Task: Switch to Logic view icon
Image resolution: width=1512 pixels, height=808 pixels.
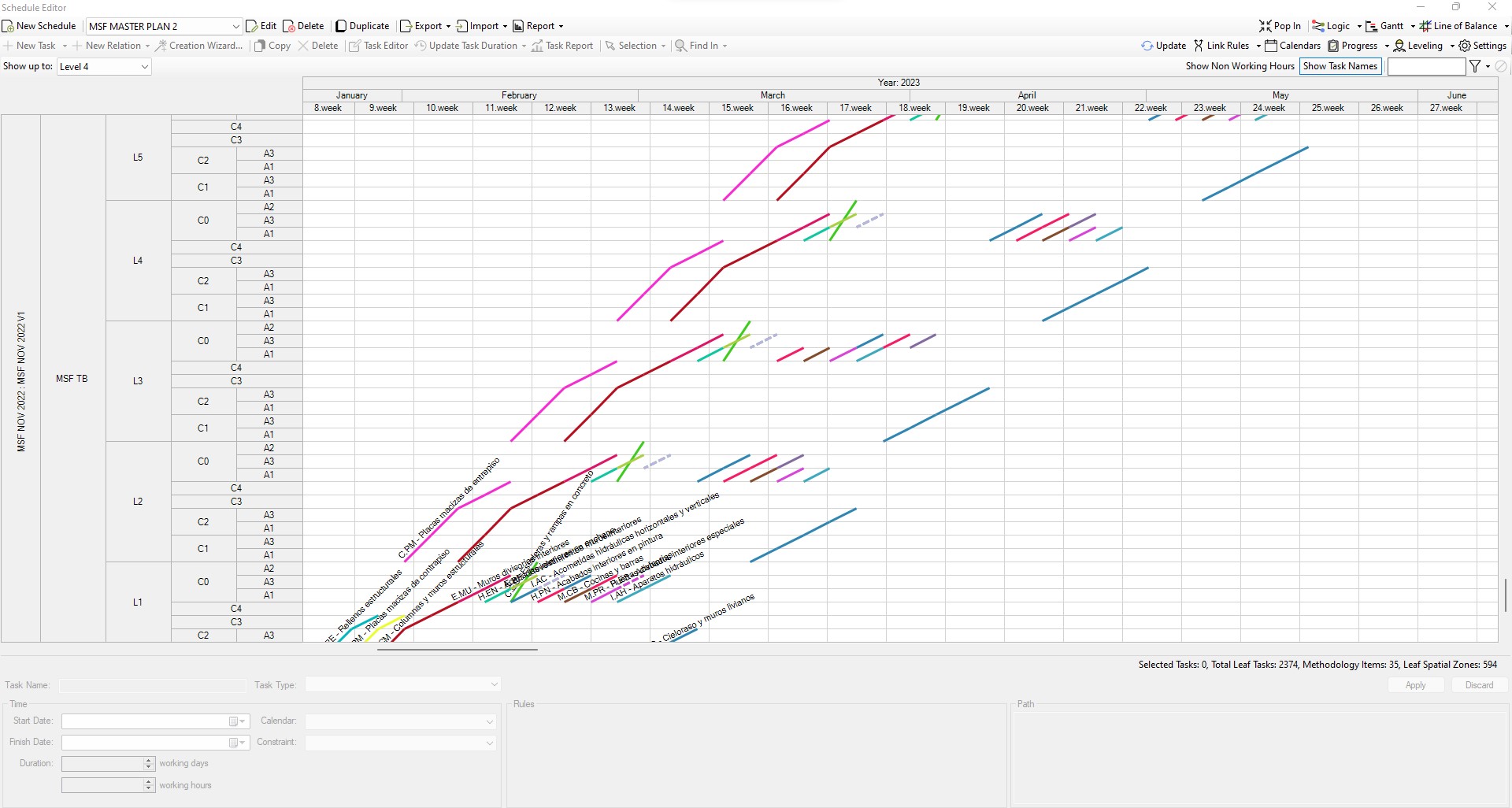Action: pos(1318,26)
